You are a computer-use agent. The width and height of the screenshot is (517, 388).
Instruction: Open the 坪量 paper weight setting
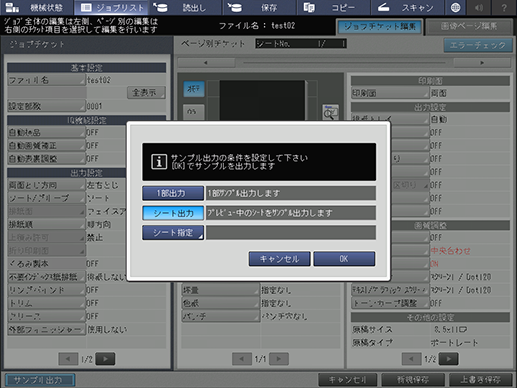pos(221,290)
